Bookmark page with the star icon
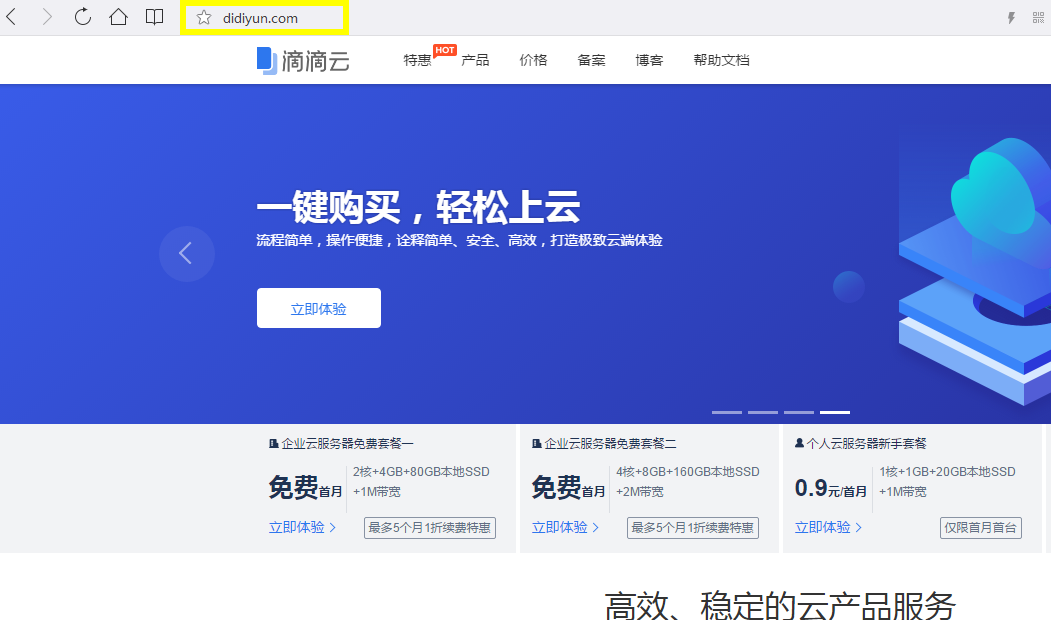Viewport: 1051px width, 620px height. [204, 18]
